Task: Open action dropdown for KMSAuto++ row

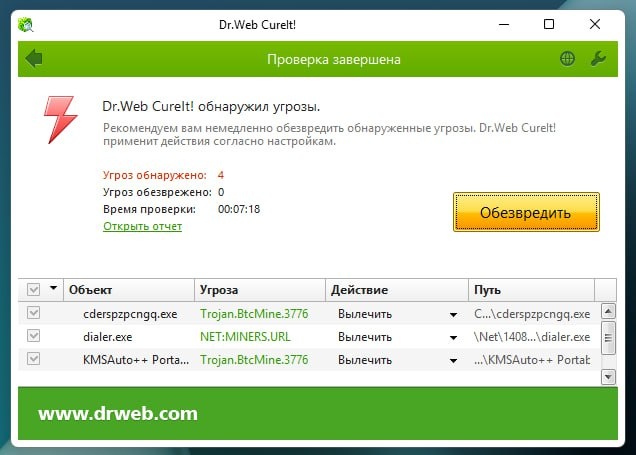Action: click(x=453, y=361)
